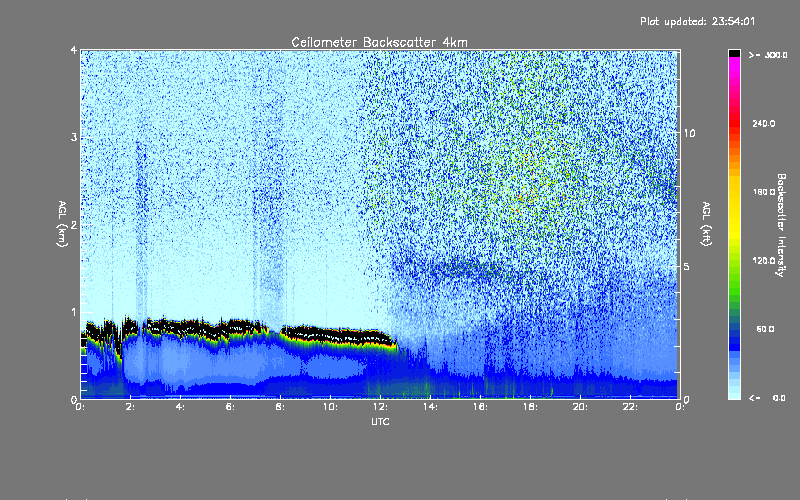Image resolution: width=800 pixels, height=500 pixels.
Task: Select the 10 tick on AGL (kft) axis
Action: 689,133
